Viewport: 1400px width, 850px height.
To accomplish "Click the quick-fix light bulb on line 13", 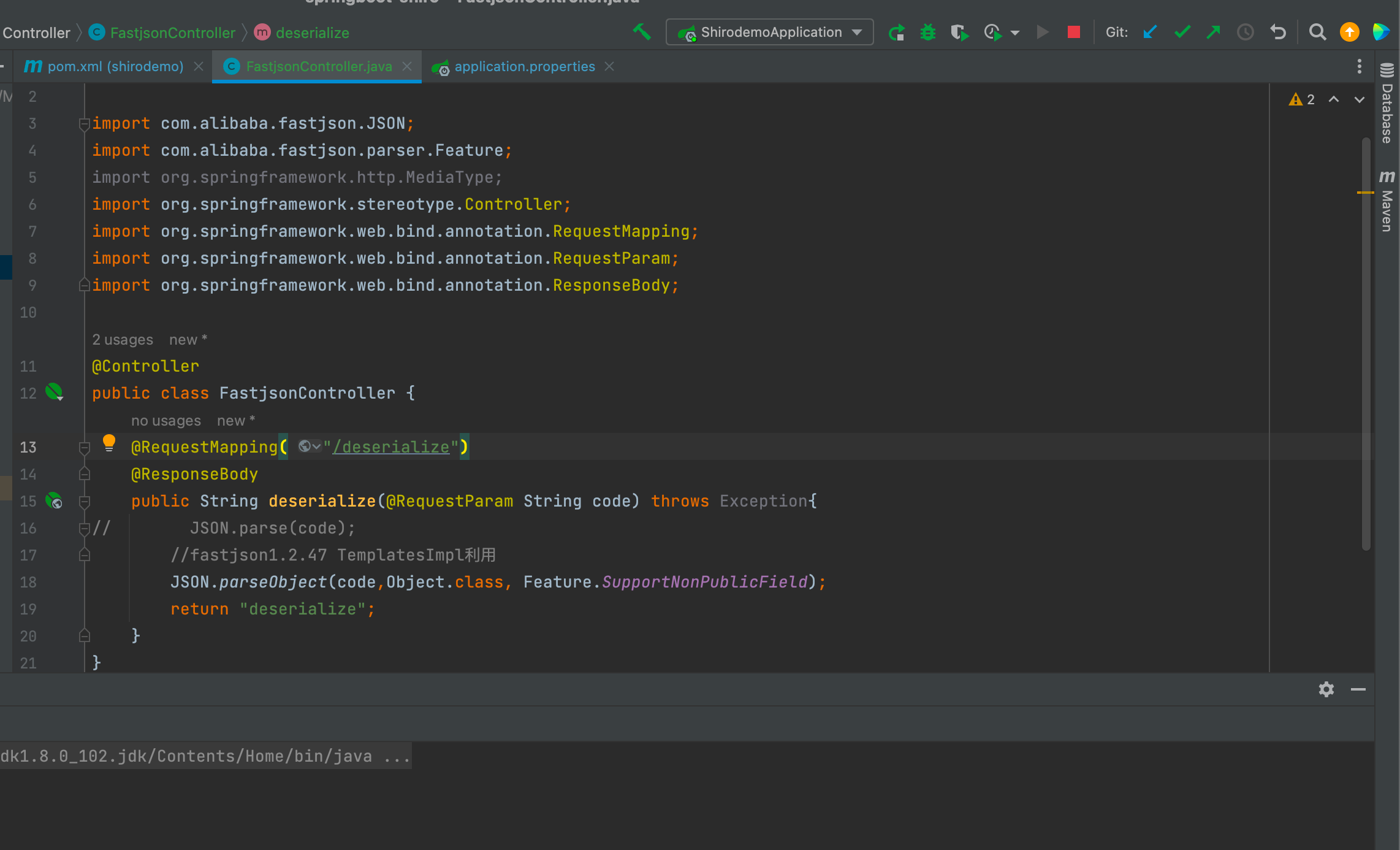I will pos(109,442).
